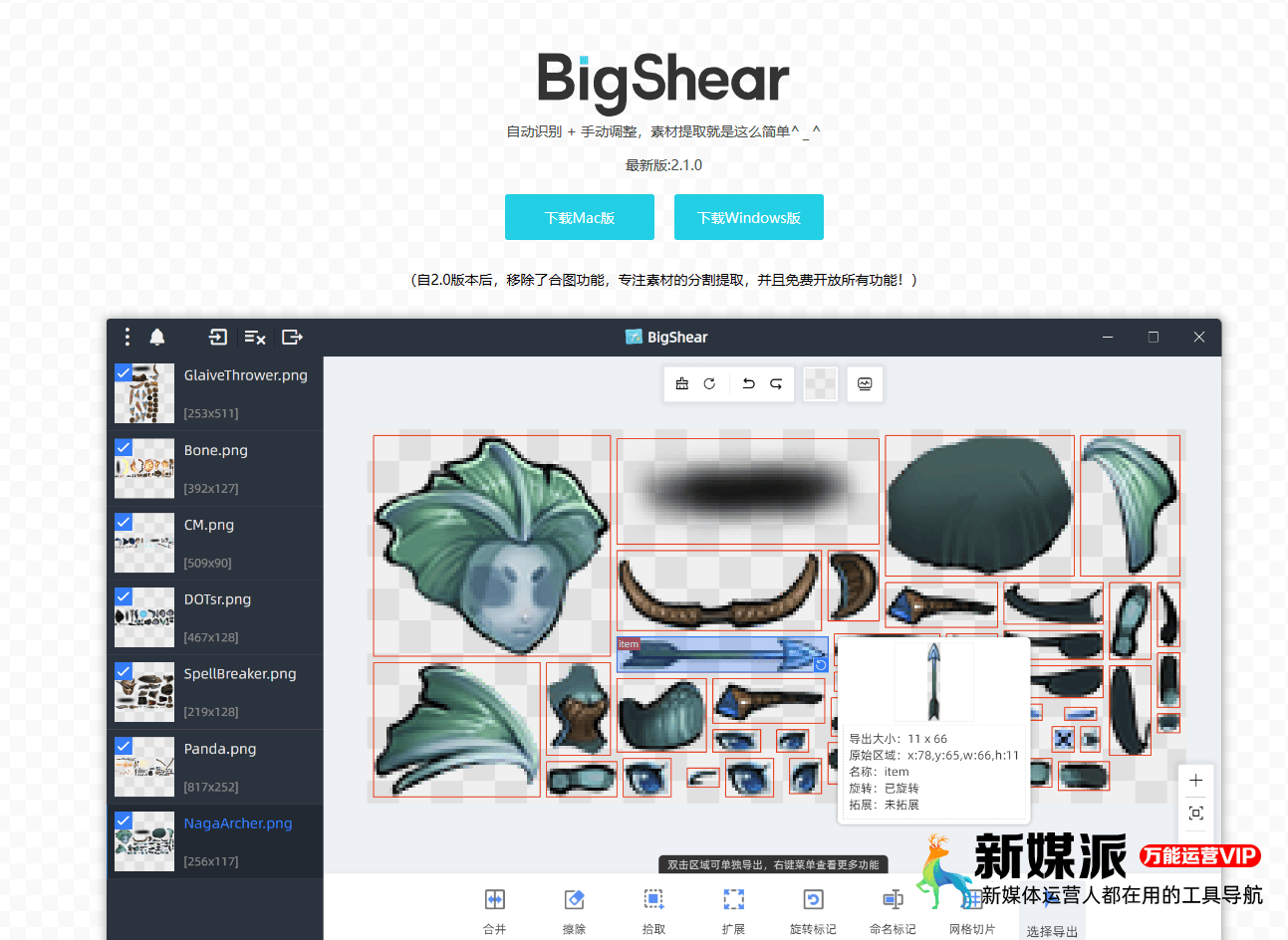This screenshot has height=940, width=1288.
Task: Open the 网格切片 grid slice tool
Action: click(973, 906)
